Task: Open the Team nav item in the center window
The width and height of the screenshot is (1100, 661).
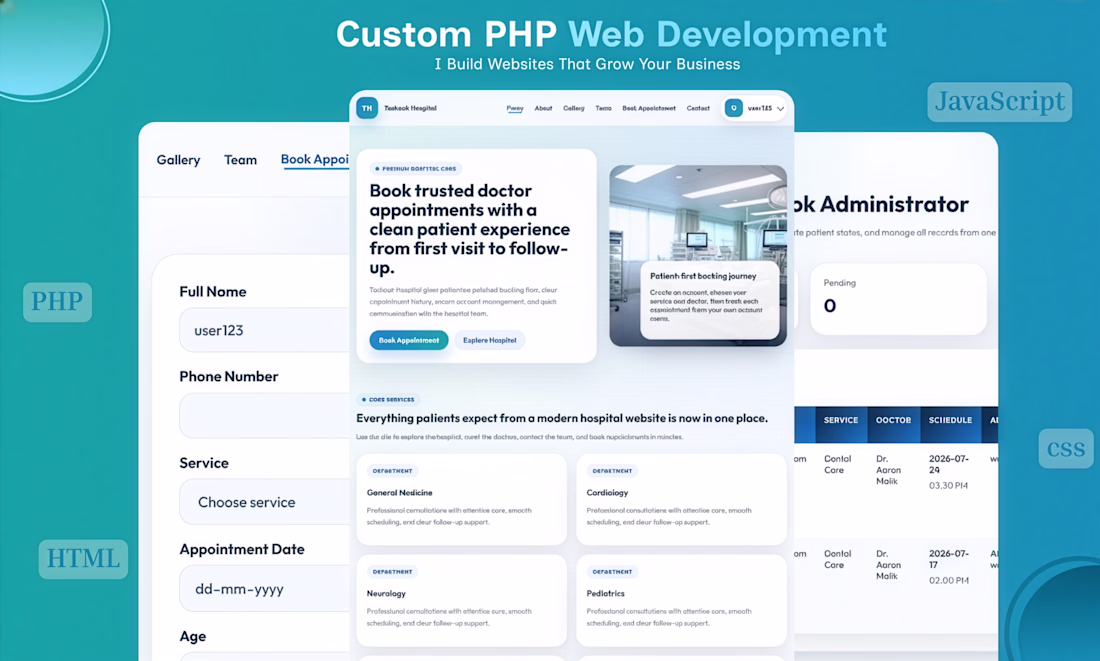Action: [x=603, y=108]
